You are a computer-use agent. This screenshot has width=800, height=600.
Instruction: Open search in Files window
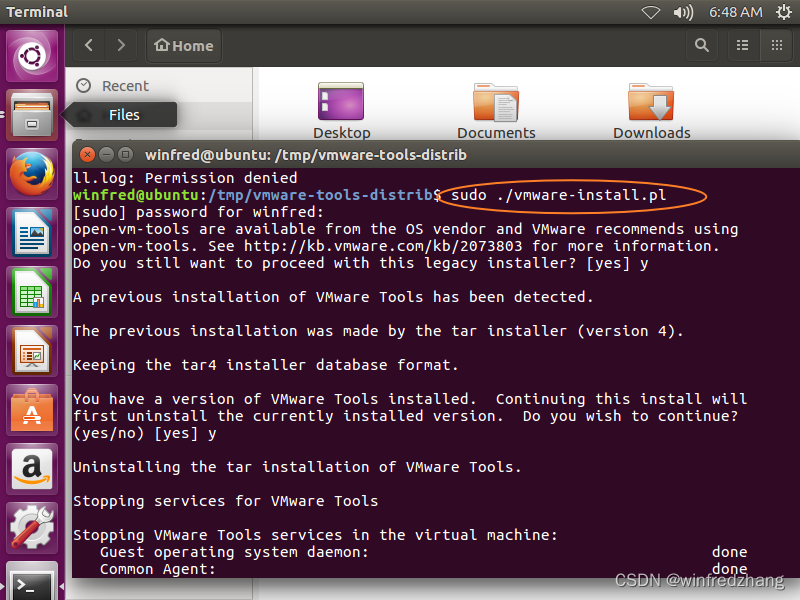(702, 45)
